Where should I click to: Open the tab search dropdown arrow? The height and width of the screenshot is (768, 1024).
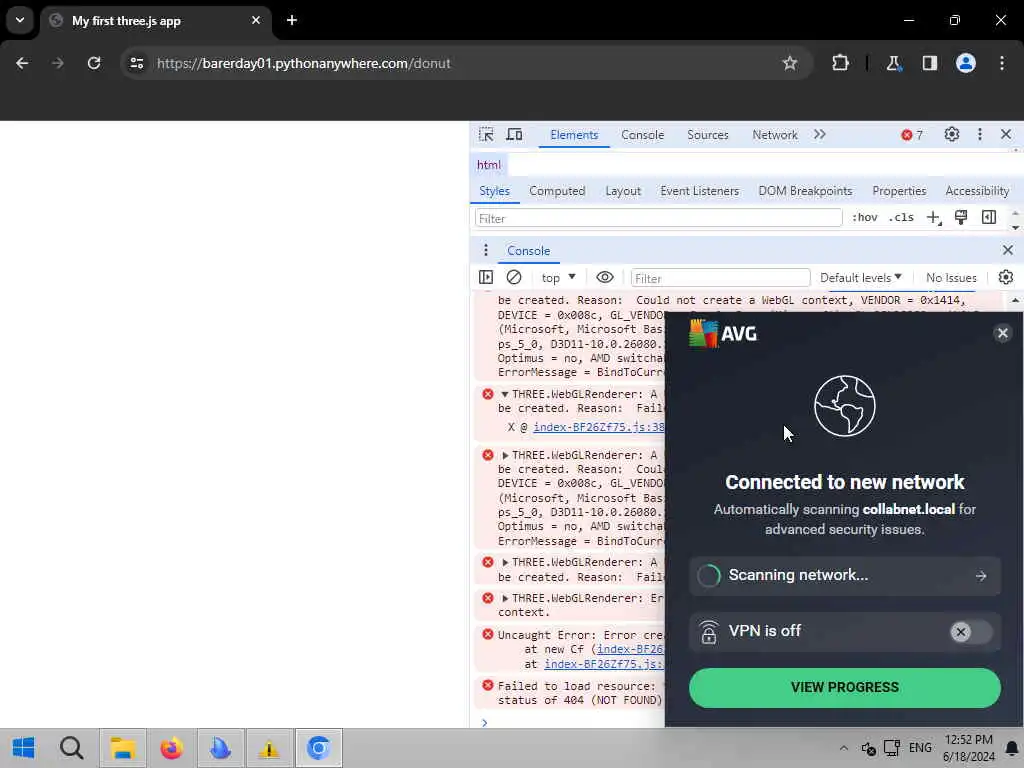click(x=20, y=20)
